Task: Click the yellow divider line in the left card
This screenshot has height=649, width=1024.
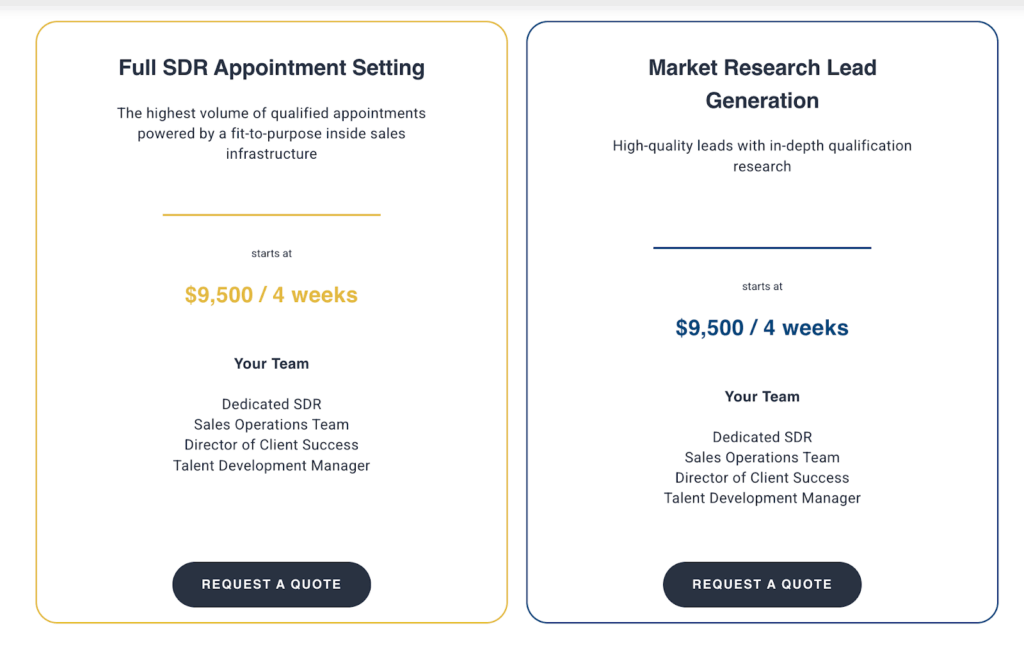Action: 271,214
